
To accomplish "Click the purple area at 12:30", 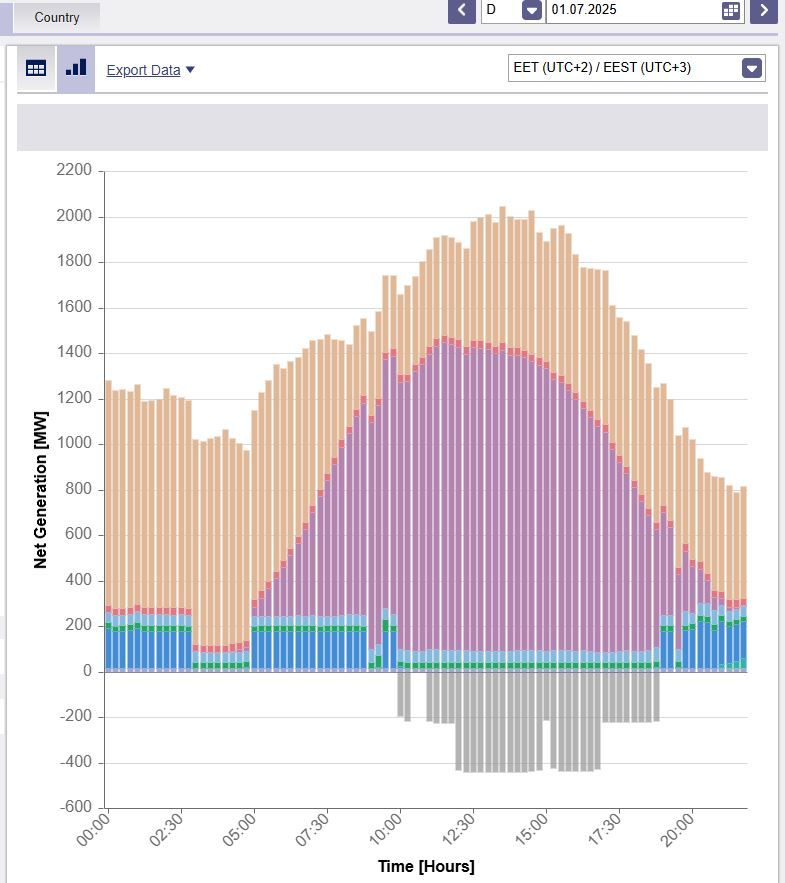I will point(473,500).
